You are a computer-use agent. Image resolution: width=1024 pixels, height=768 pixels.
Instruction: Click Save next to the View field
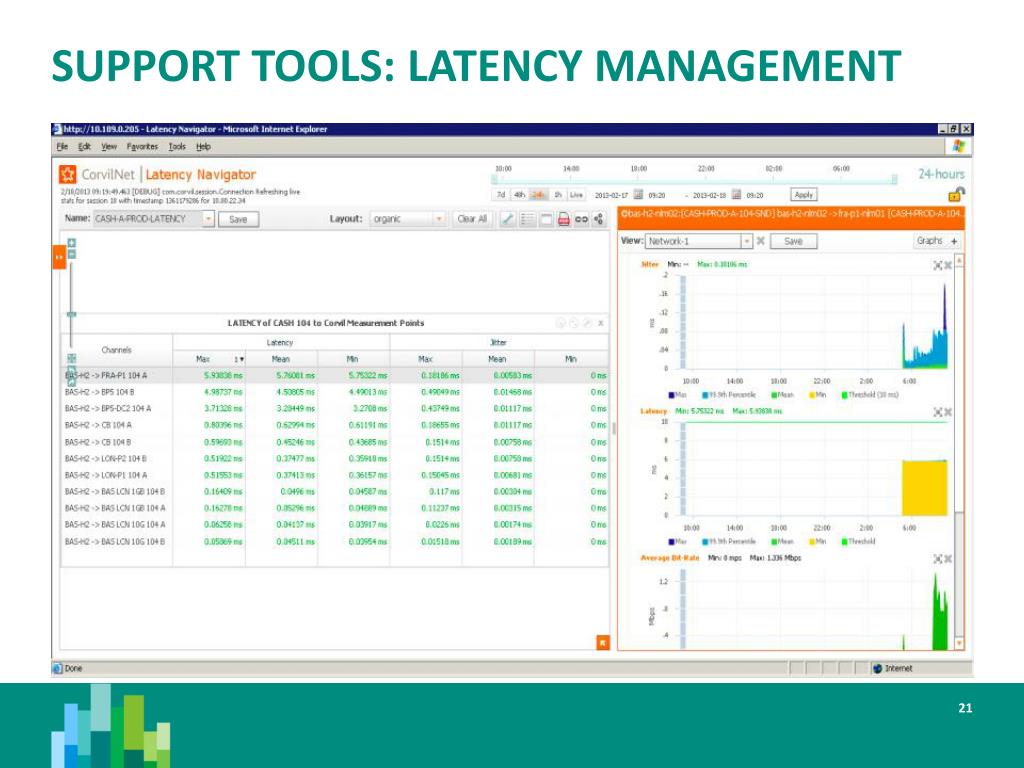pyautogui.click(x=793, y=241)
